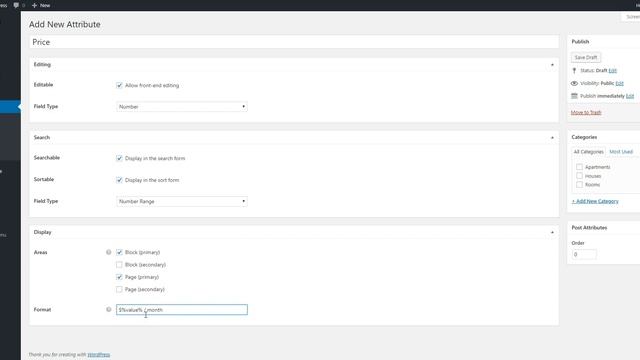This screenshot has width=640, height=360.
Task: Click the Price title input field
Action: click(x=294, y=42)
